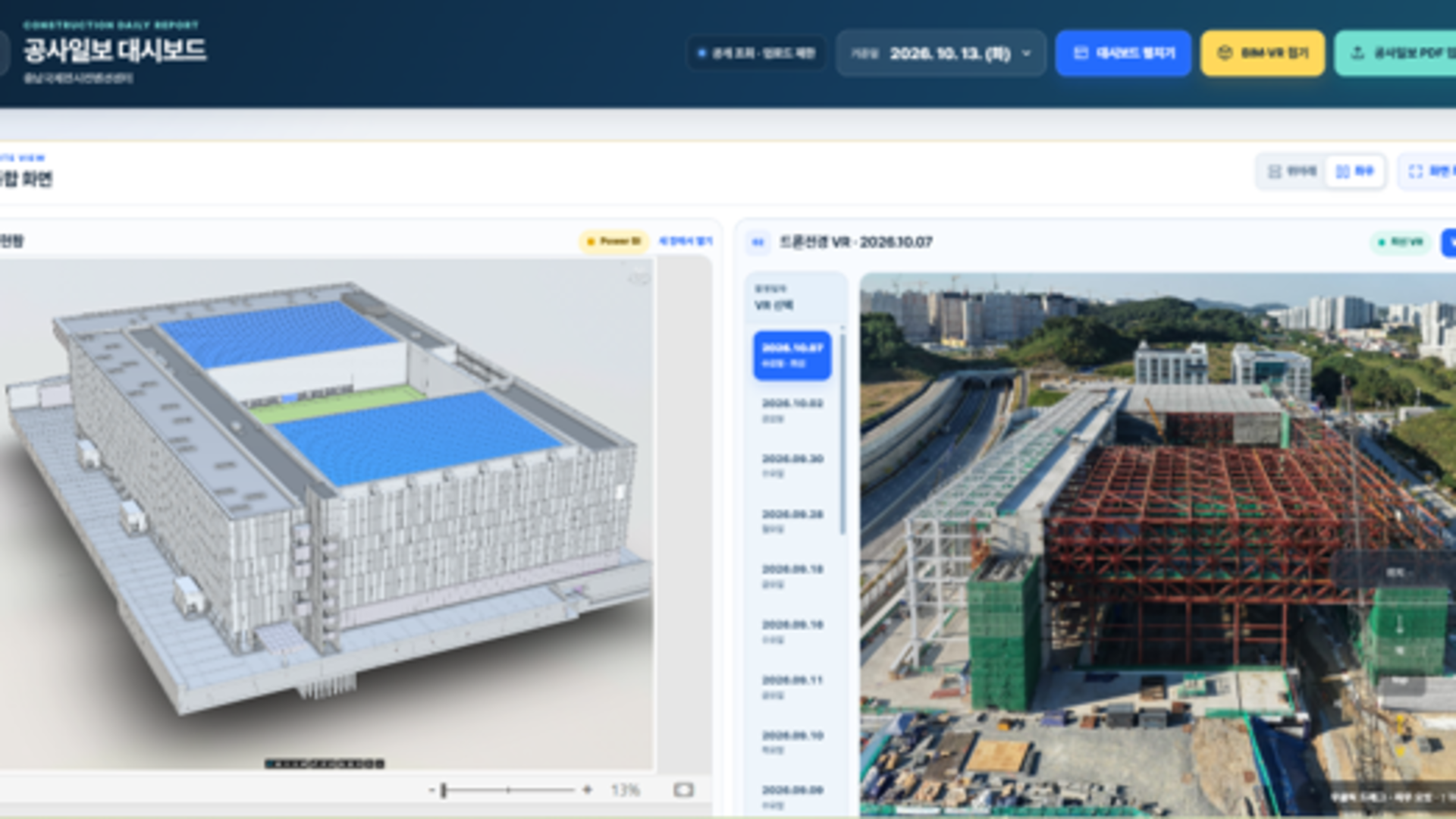This screenshot has height=819, width=1456.
Task: Select the side-by-side layout view toggle
Action: point(1355,171)
